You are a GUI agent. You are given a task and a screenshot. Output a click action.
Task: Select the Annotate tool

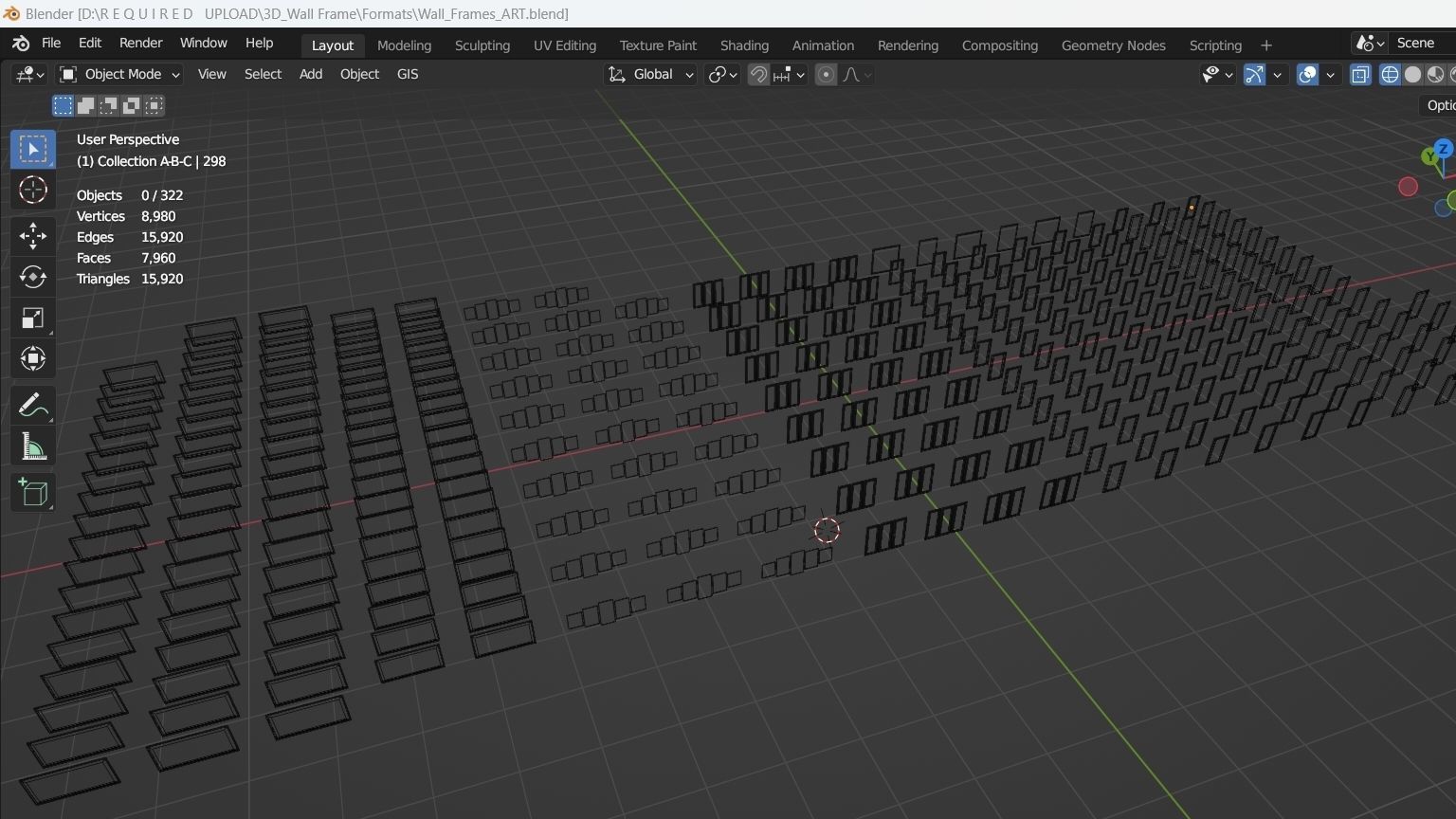click(x=33, y=406)
